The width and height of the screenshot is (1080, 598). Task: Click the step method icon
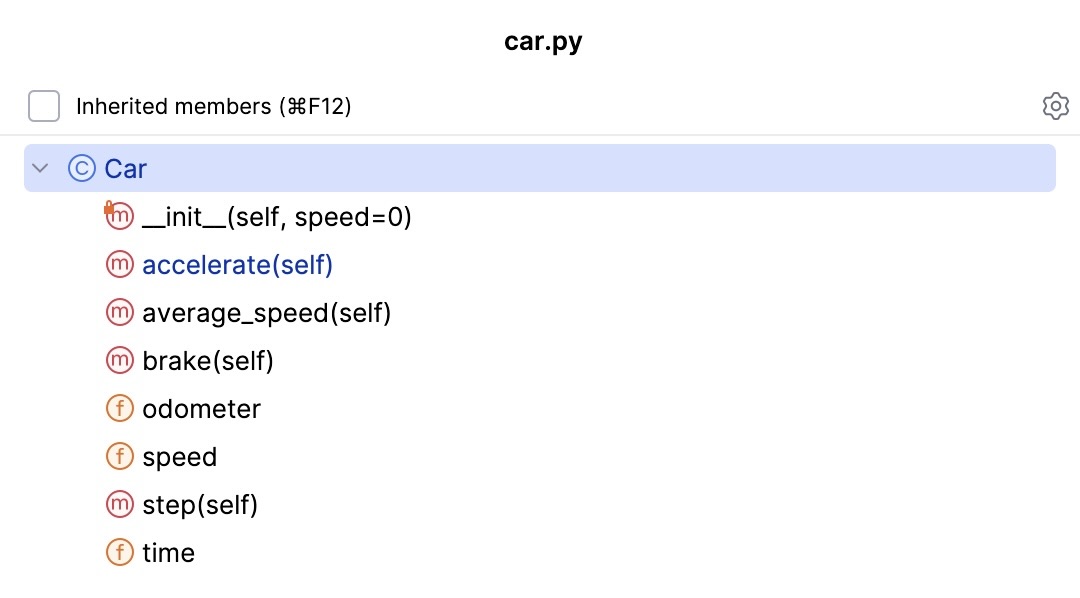point(119,504)
